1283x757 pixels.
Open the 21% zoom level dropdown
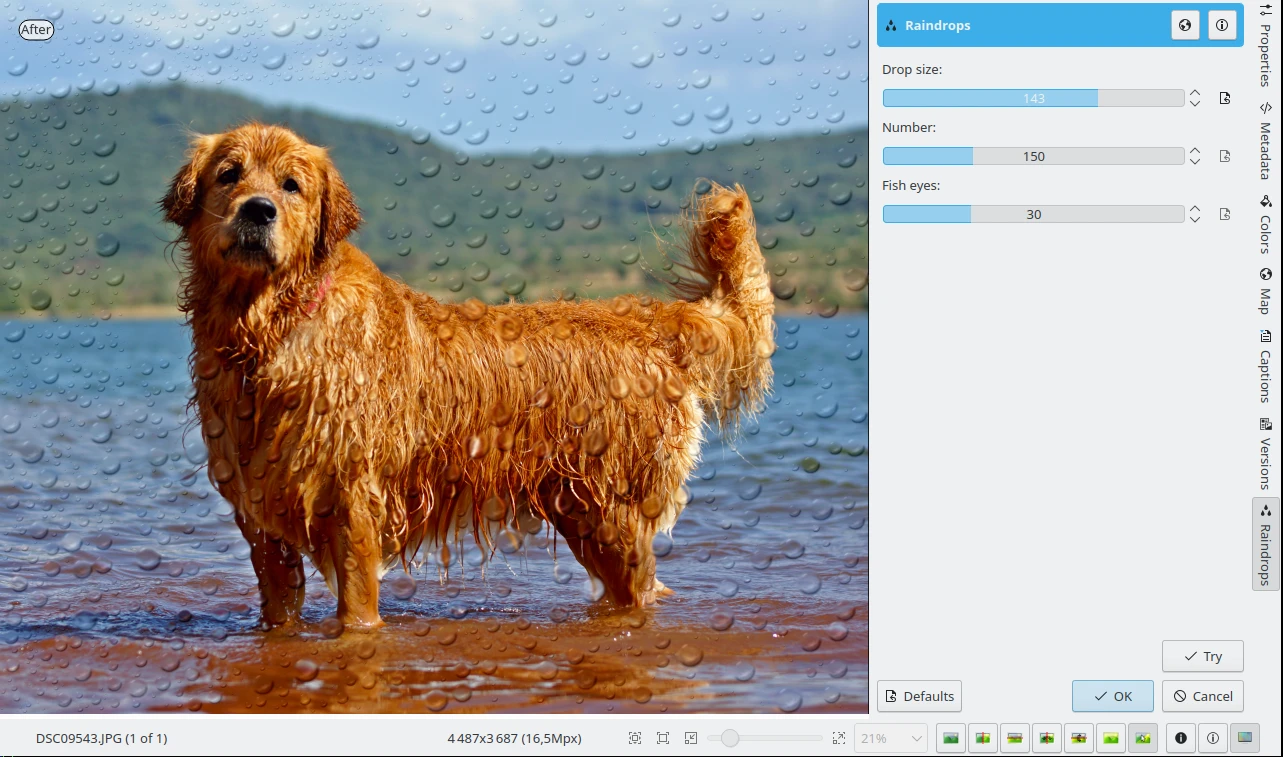coord(890,738)
